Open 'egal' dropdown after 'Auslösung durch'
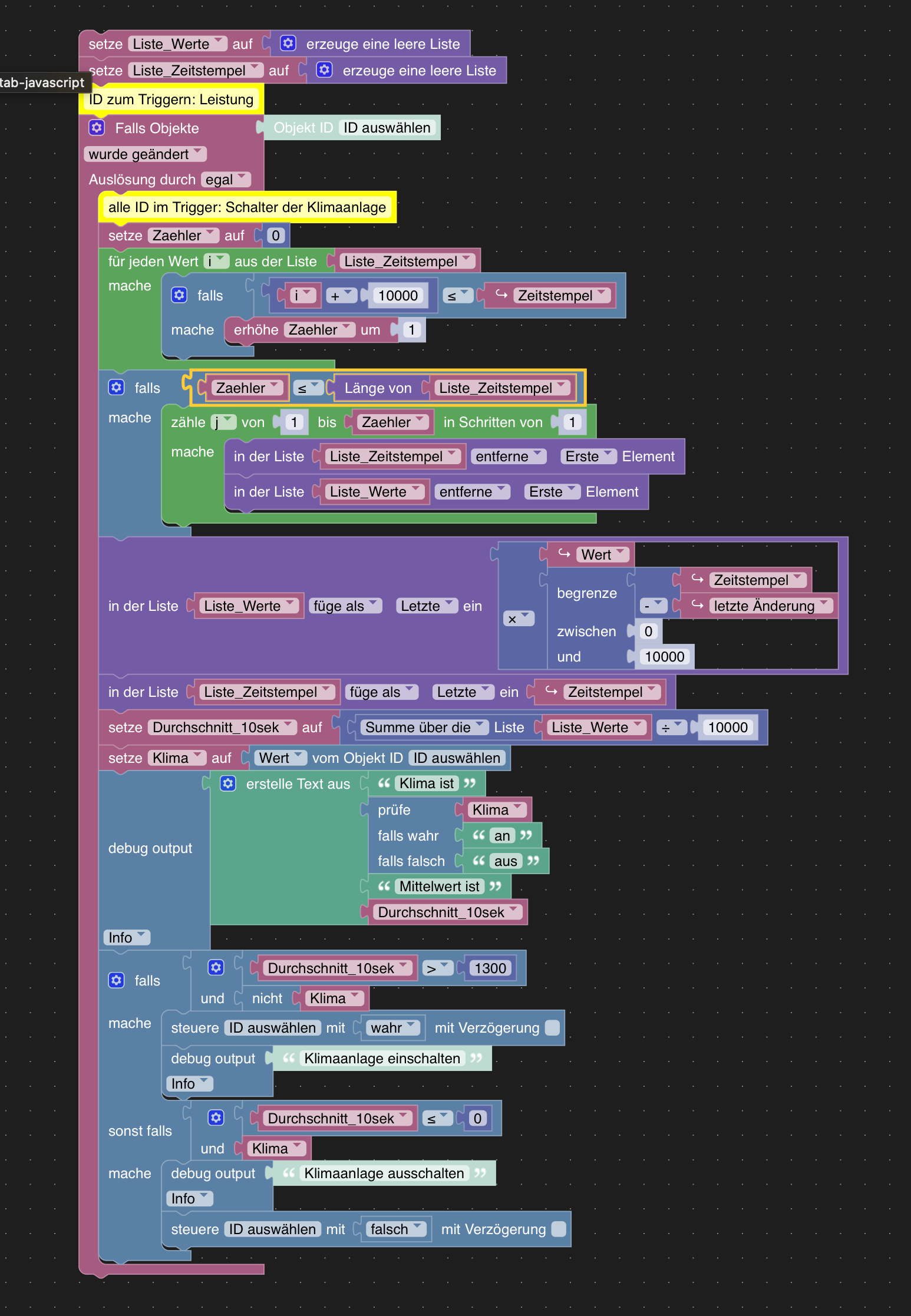Screen dimensions: 911x1316 tap(226, 179)
